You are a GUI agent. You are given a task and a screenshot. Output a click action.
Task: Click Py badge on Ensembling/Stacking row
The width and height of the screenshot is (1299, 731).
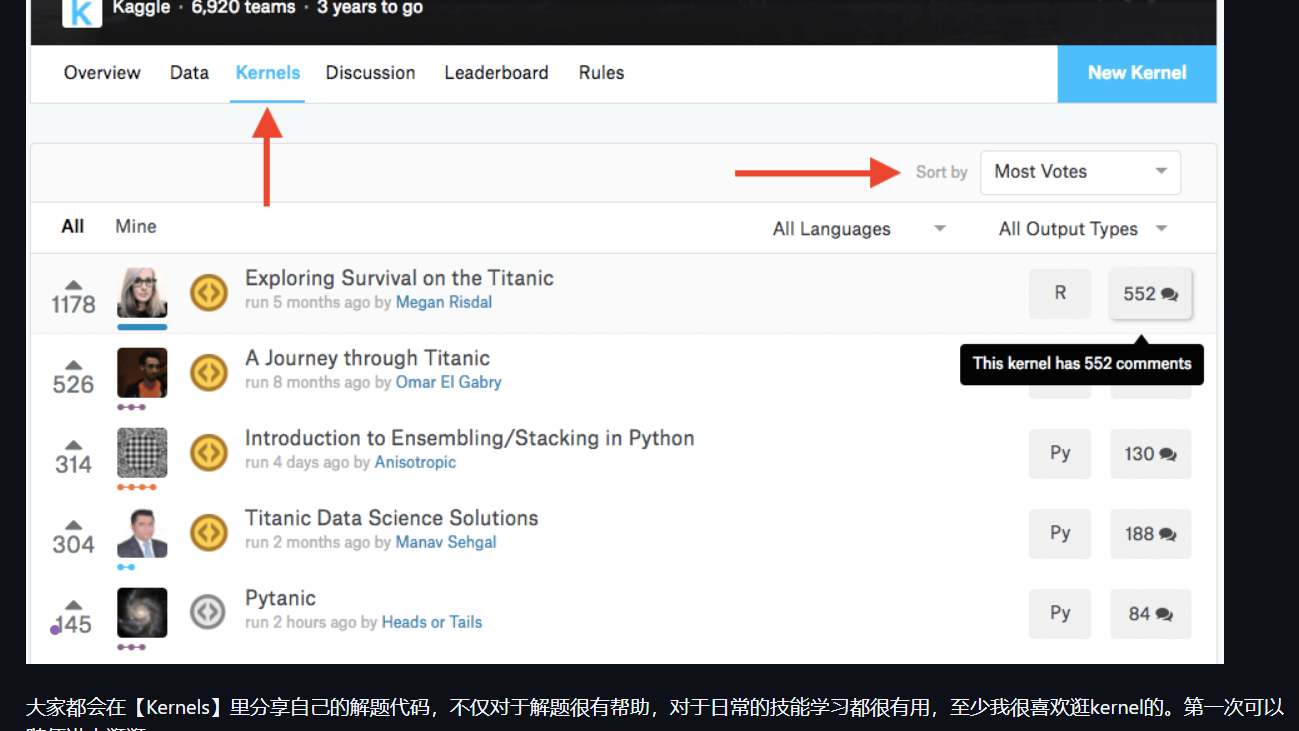(1060, 454)
